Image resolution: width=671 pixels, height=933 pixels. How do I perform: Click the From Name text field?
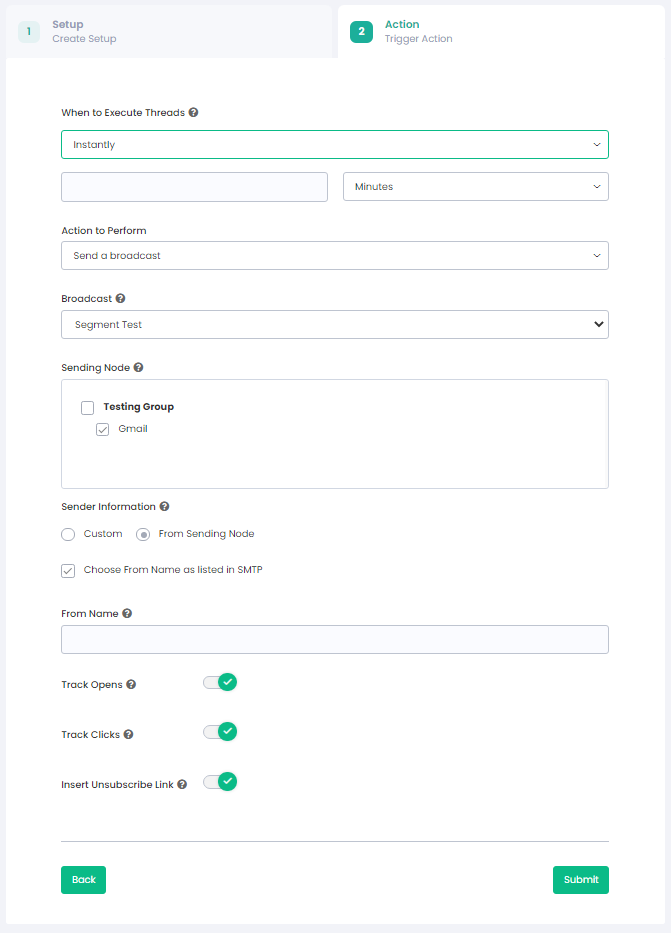335,640
